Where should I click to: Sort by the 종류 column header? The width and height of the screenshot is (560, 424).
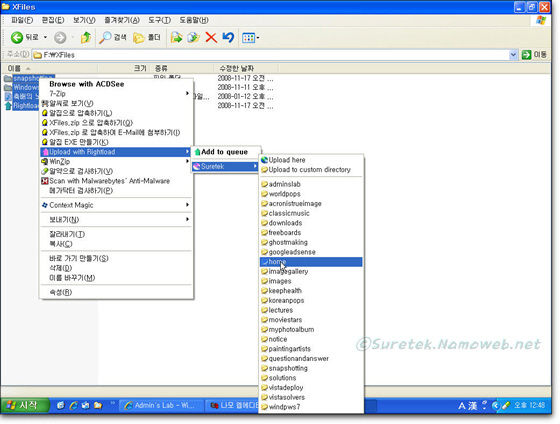[182, 68]
